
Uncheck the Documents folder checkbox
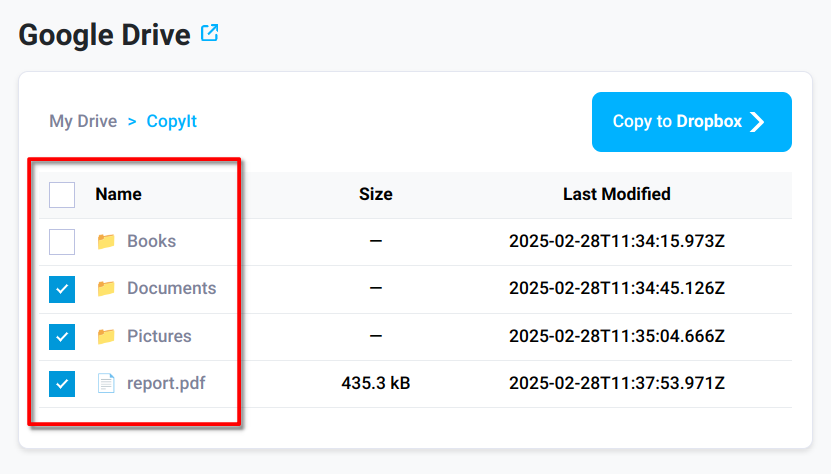pos(62,289)
